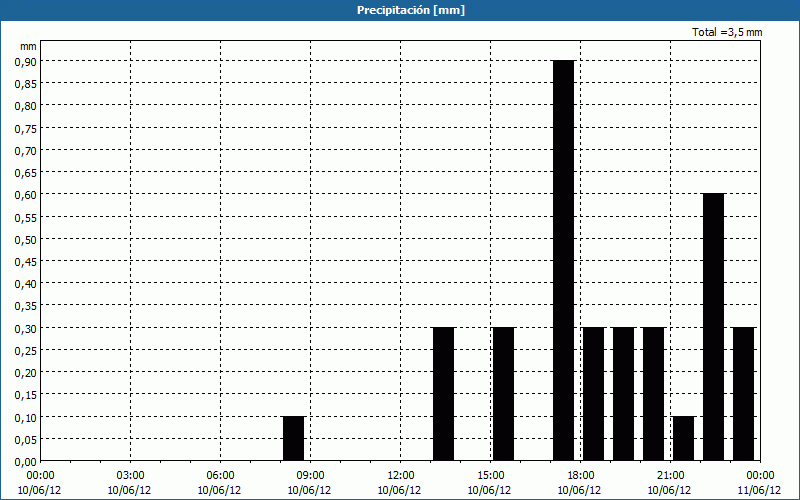Click the 0,00 y-axis label
The height and width of the screenshot is (500, 800).
25,462
